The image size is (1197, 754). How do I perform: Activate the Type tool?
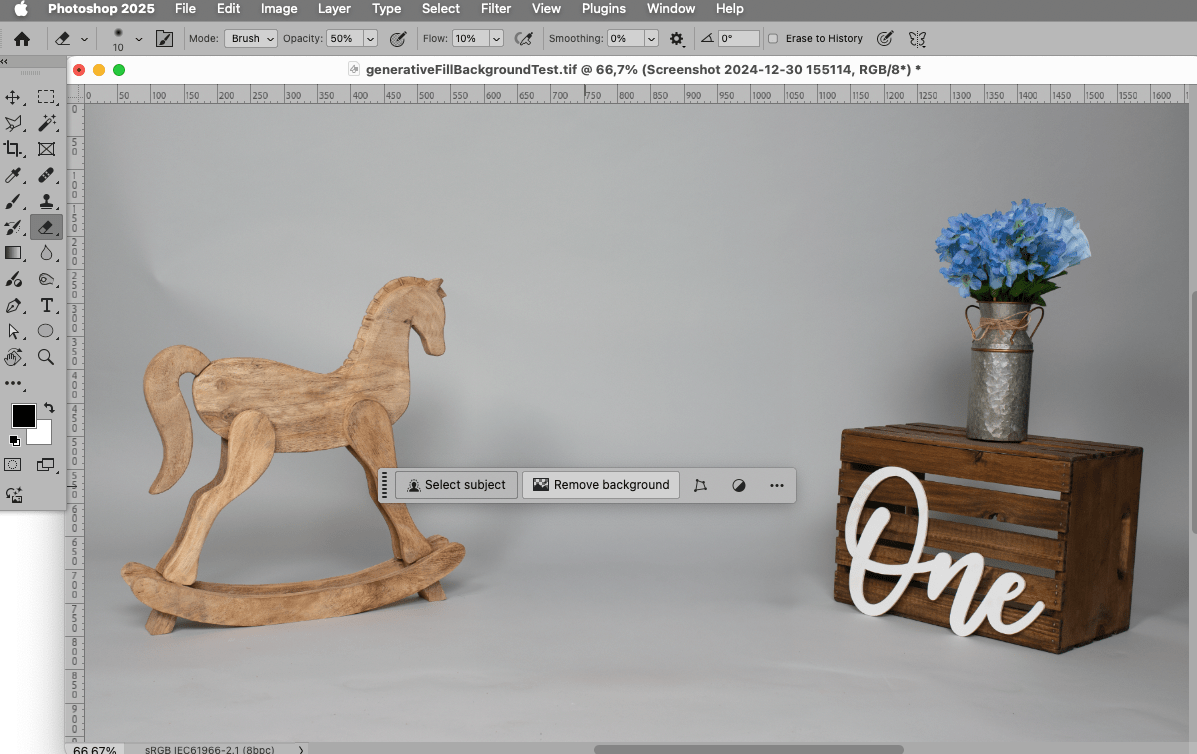click(x=46, y=306)
